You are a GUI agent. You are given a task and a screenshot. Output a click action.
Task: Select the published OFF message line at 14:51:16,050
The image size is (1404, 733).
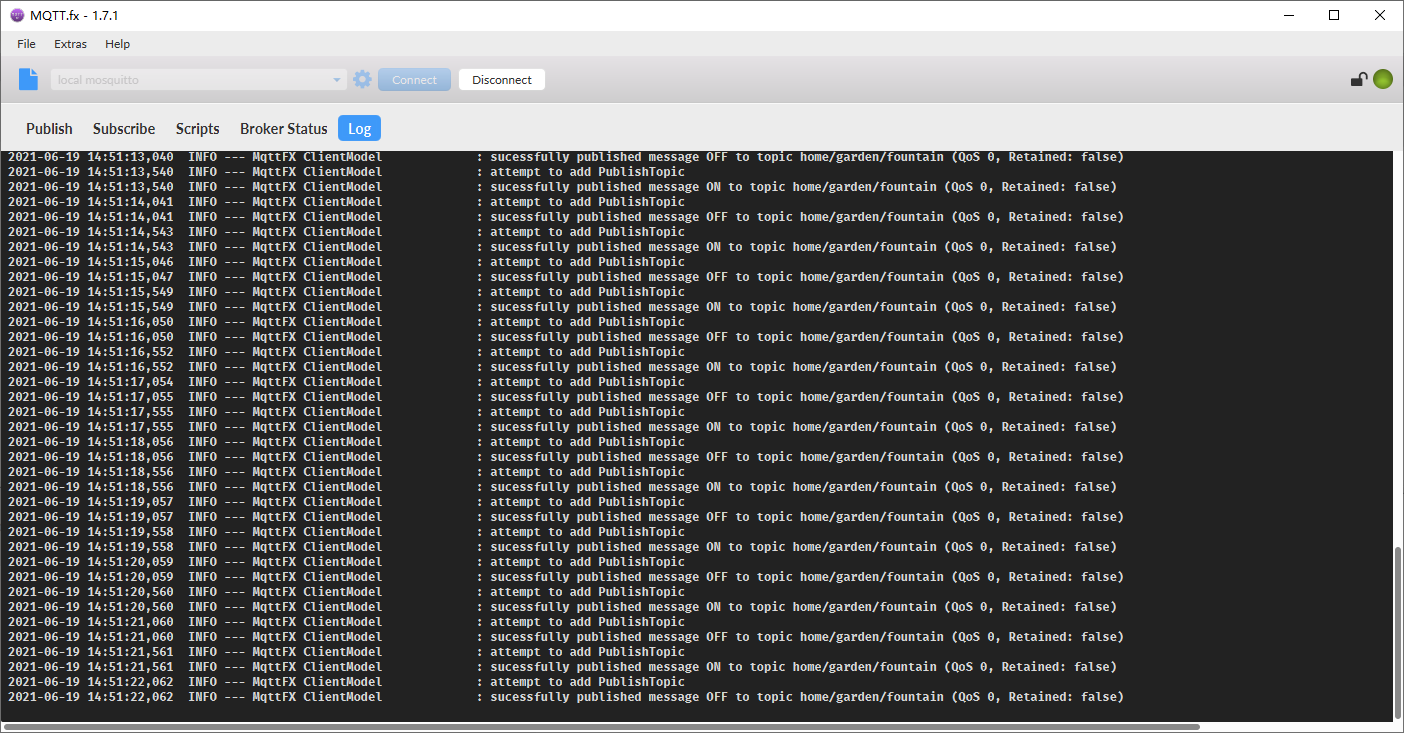click(566, 337)
